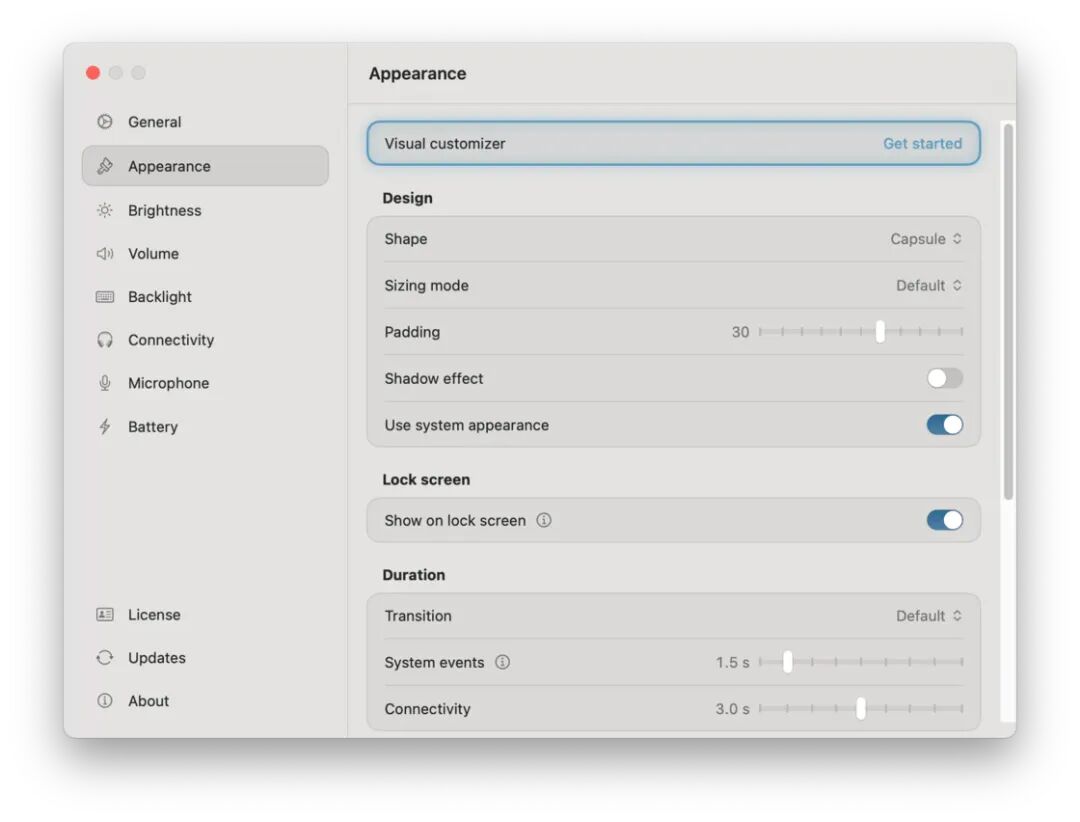The width and height of the screenshot is (1080, 822).
Task: Go to Volume settings
Action: (x=205, y=254)
